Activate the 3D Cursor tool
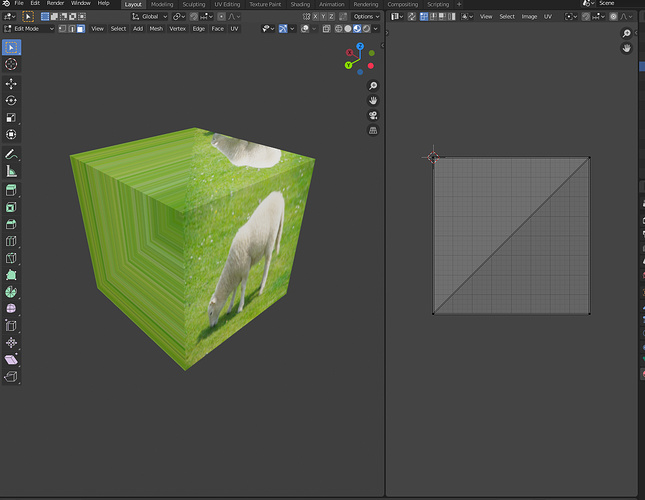The width and height of the screenshot is (645, 500). [11, 64]
